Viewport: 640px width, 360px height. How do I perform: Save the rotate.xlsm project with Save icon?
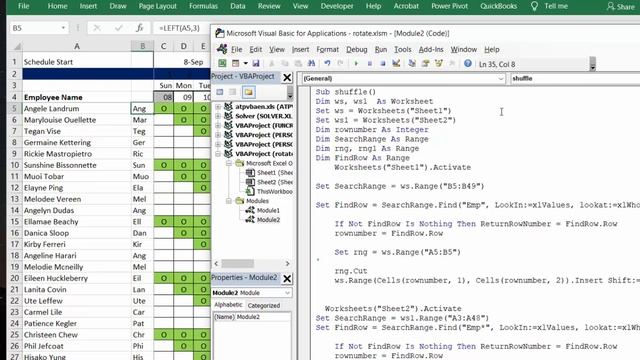point(256,63)
